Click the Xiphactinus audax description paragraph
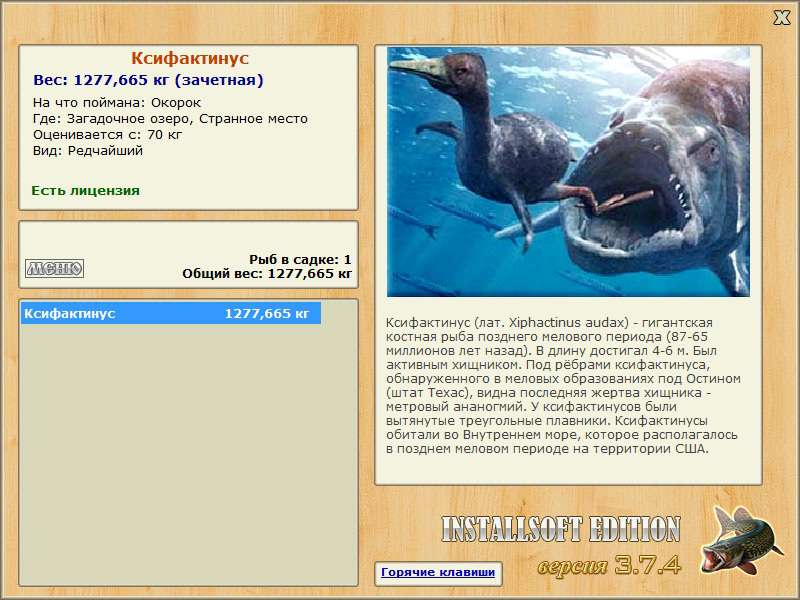This screenshot has height=600, width=800. pos(563,386)
